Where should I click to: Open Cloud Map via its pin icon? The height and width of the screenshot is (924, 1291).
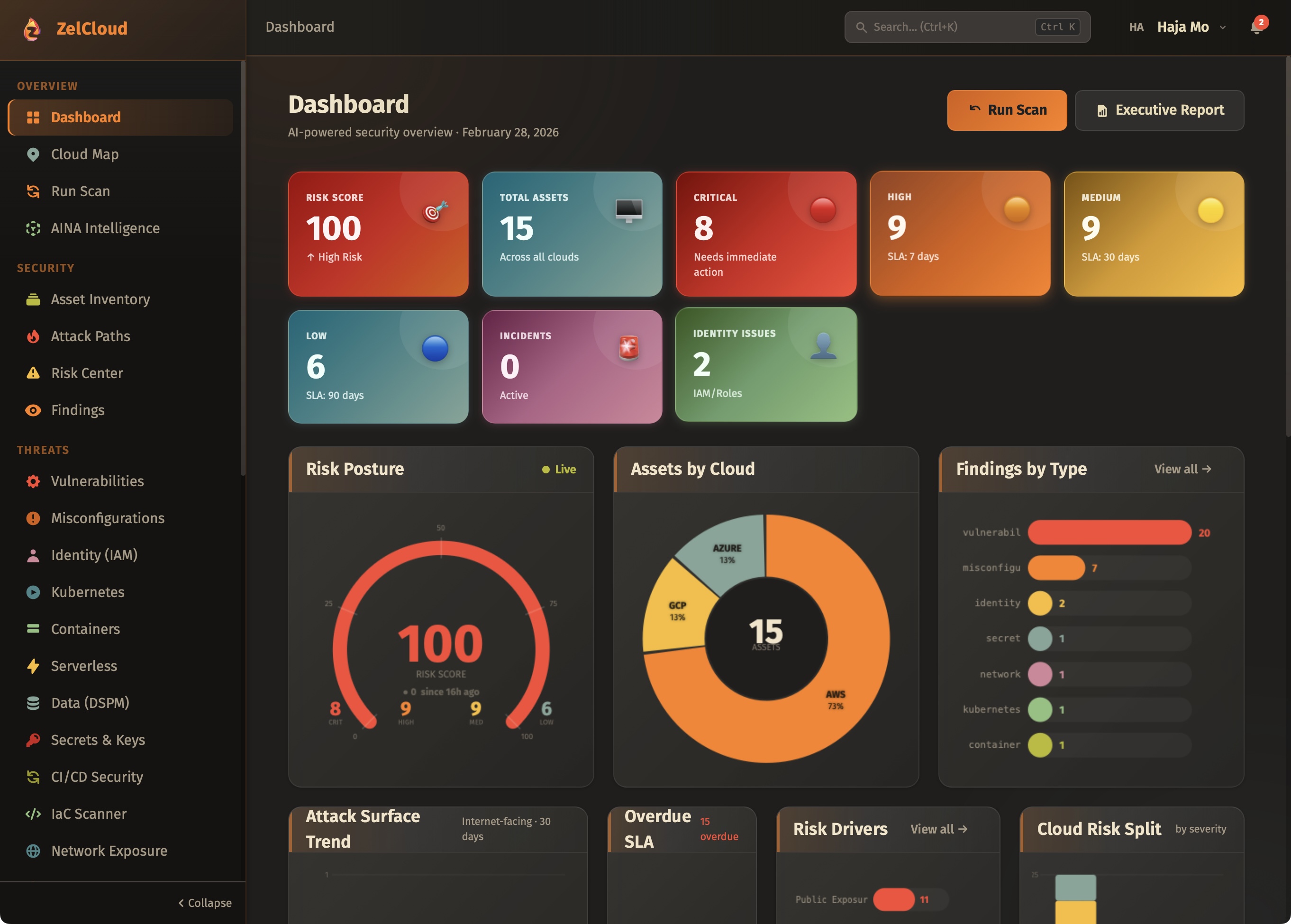point(33,154)
